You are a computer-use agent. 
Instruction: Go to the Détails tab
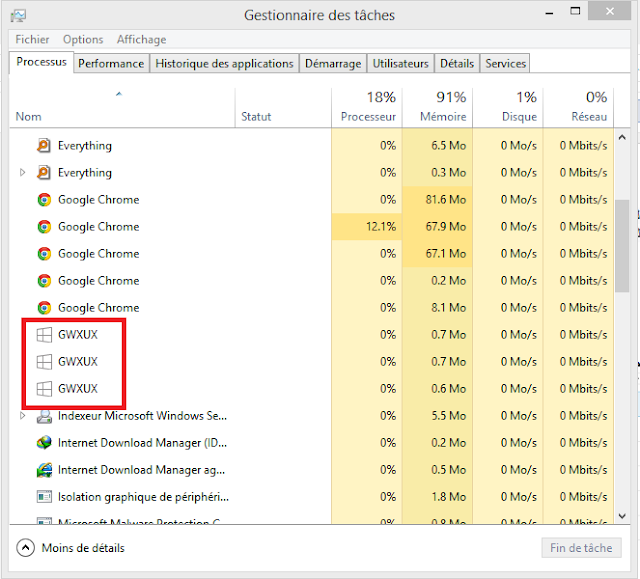point(457,64)
